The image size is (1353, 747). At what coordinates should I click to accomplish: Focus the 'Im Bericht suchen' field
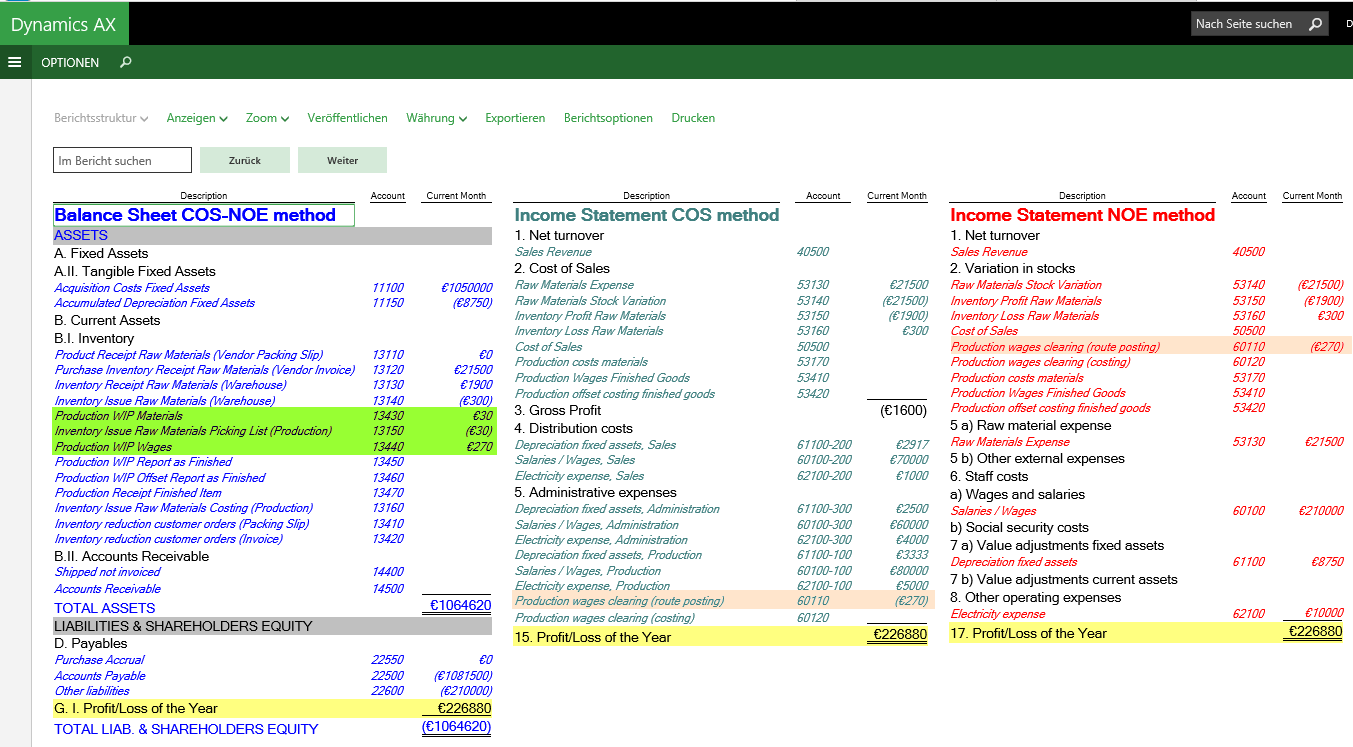tap(122, 160)
